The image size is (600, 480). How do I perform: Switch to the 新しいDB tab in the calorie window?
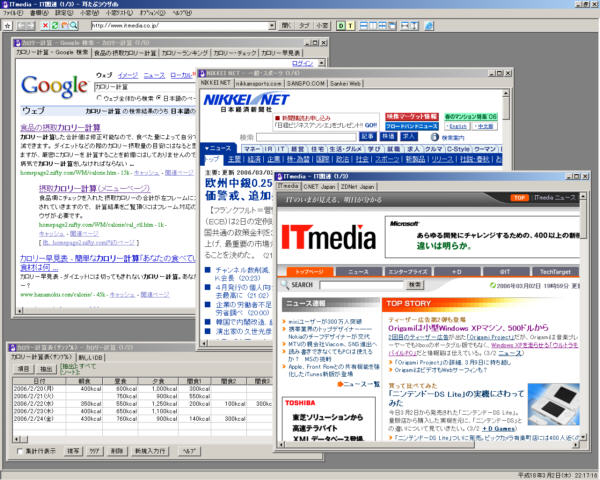pos(90,358)
